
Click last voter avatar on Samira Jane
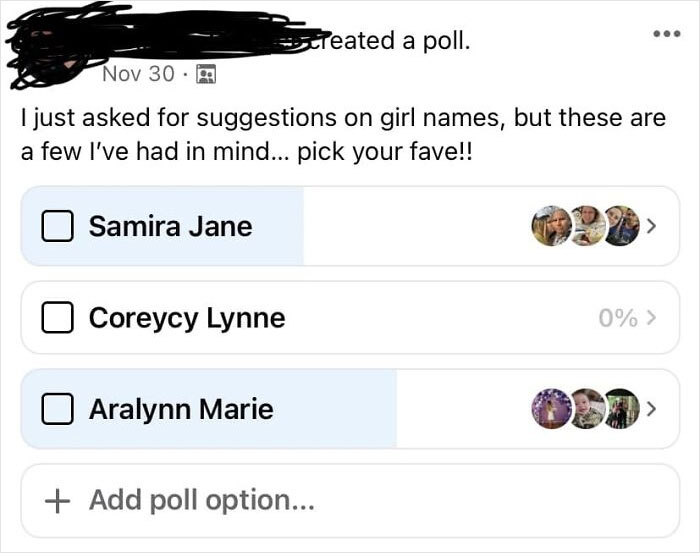pos(621,227)
